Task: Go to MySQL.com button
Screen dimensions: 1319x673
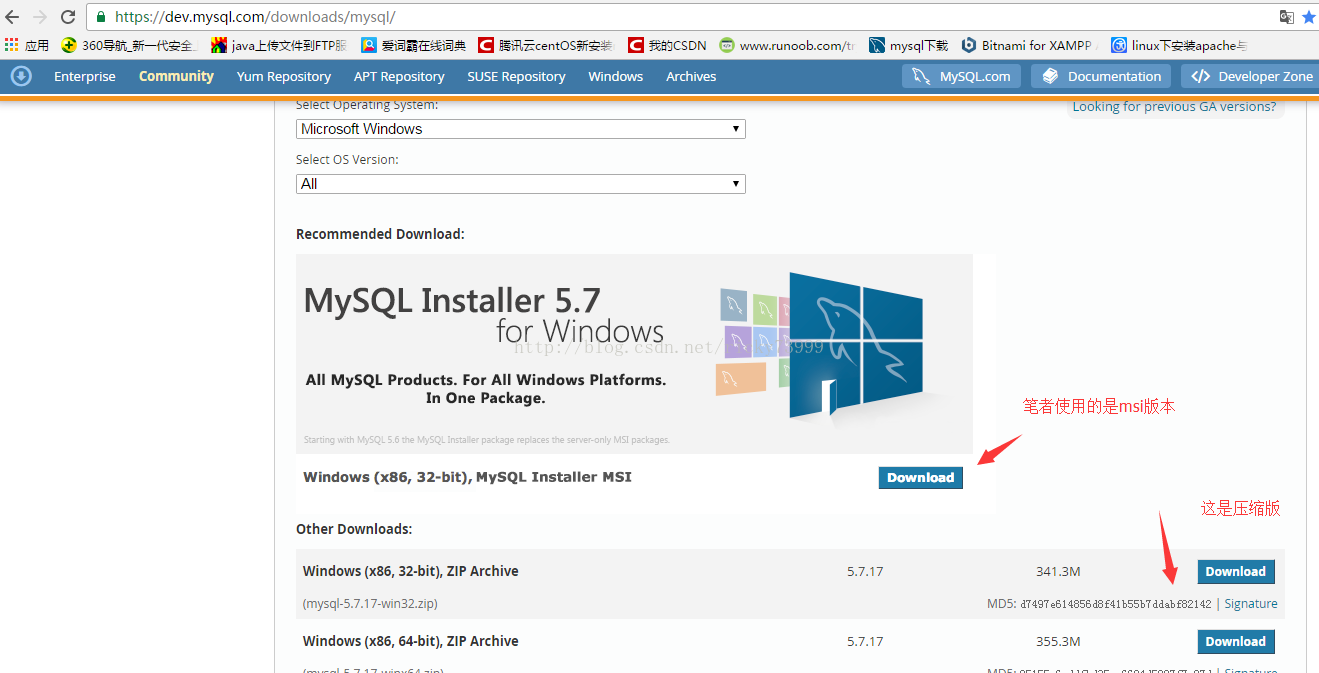Action: [961, 76]
